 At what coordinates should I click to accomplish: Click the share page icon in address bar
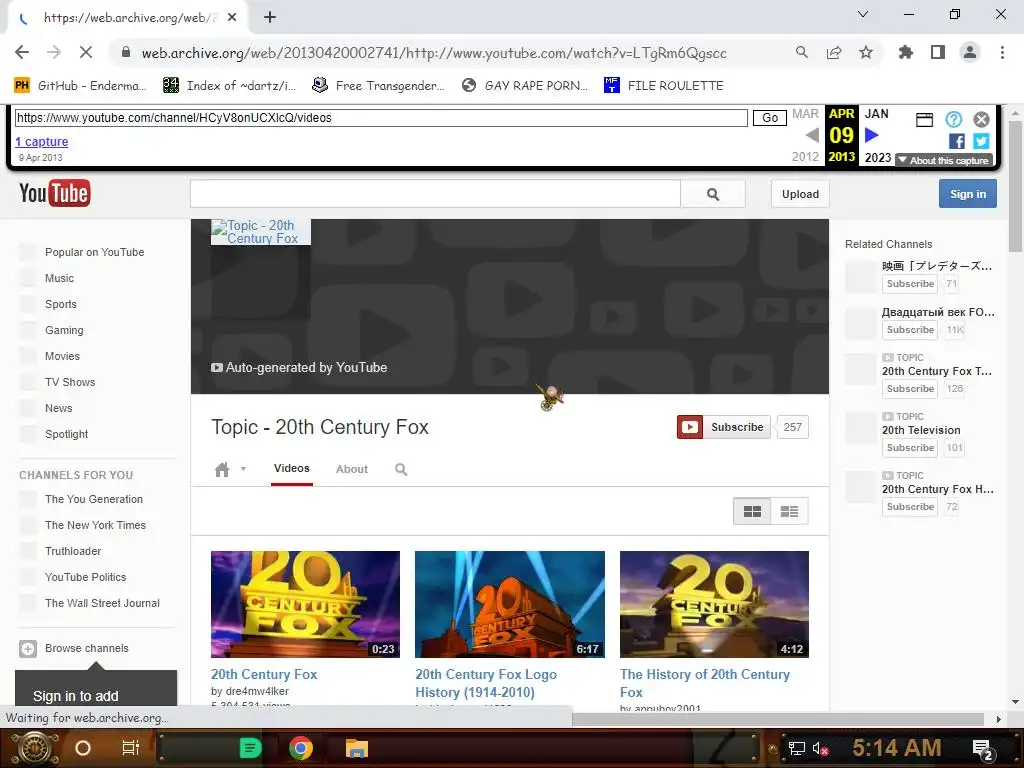pos(834,53)
